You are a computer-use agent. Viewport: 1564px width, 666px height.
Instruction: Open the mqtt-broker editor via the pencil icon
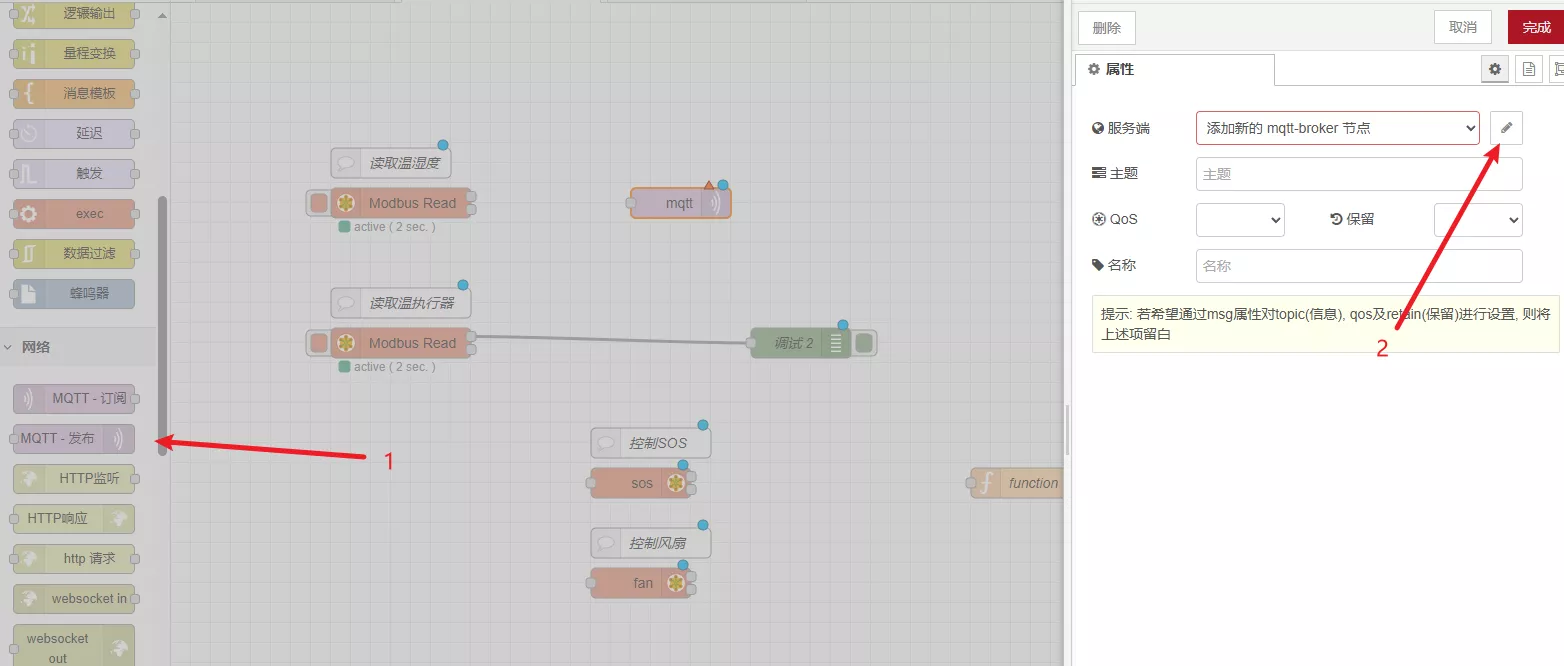coord(1505,127)
